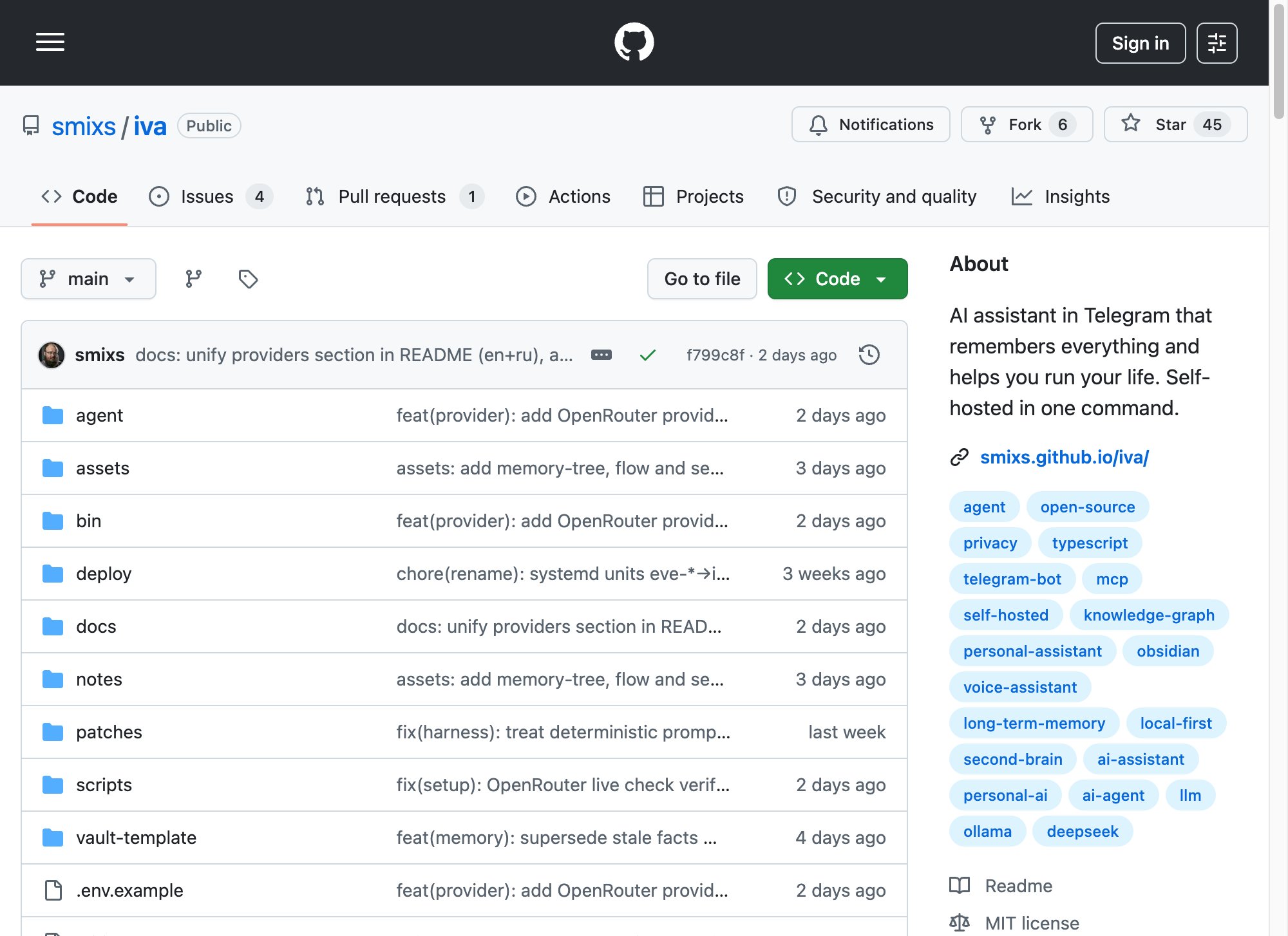
Task: Click the MIT license scales icon
Action: 960,923
